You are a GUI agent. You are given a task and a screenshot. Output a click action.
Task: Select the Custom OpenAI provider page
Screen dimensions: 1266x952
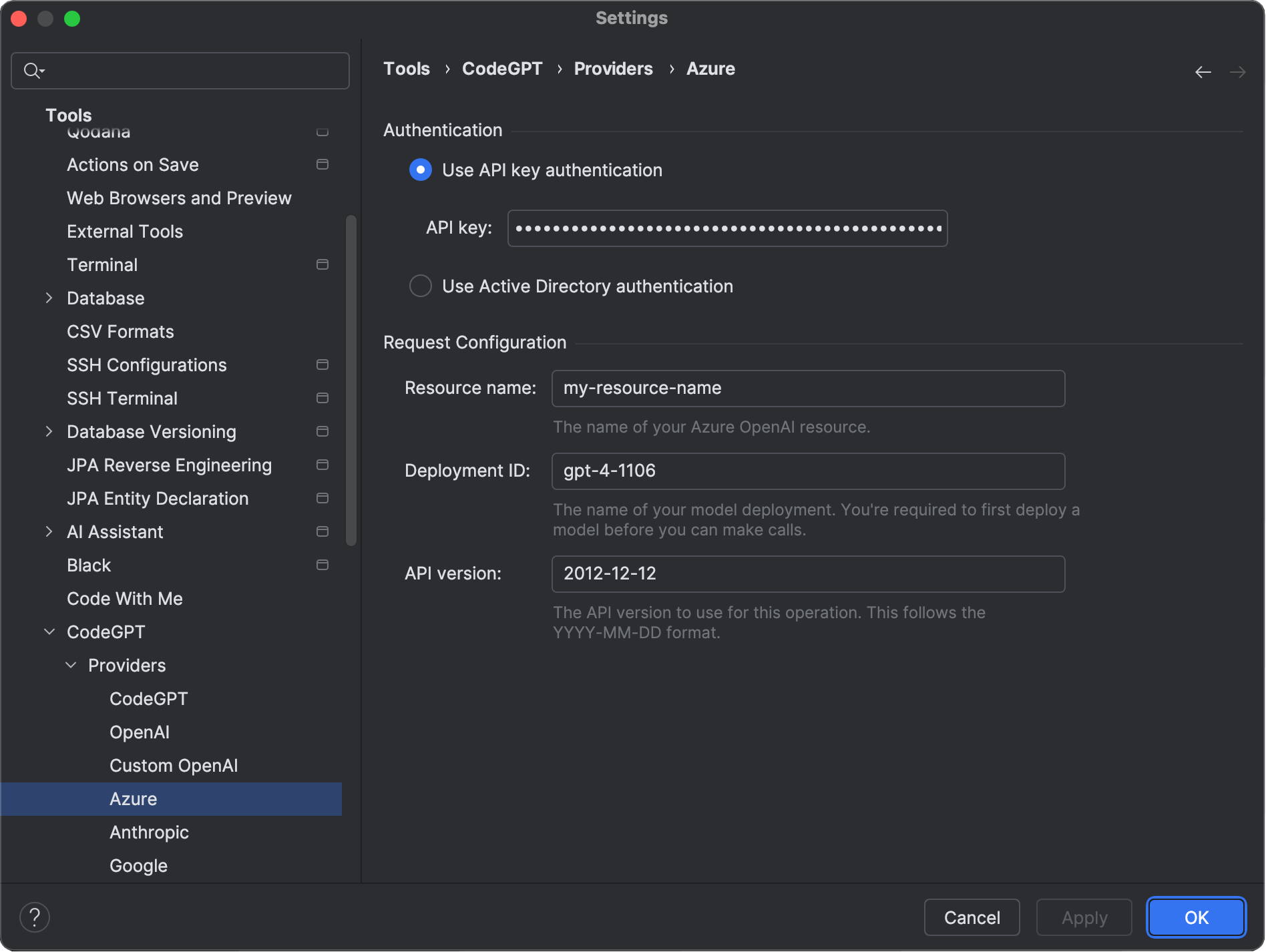click(174, 766)
